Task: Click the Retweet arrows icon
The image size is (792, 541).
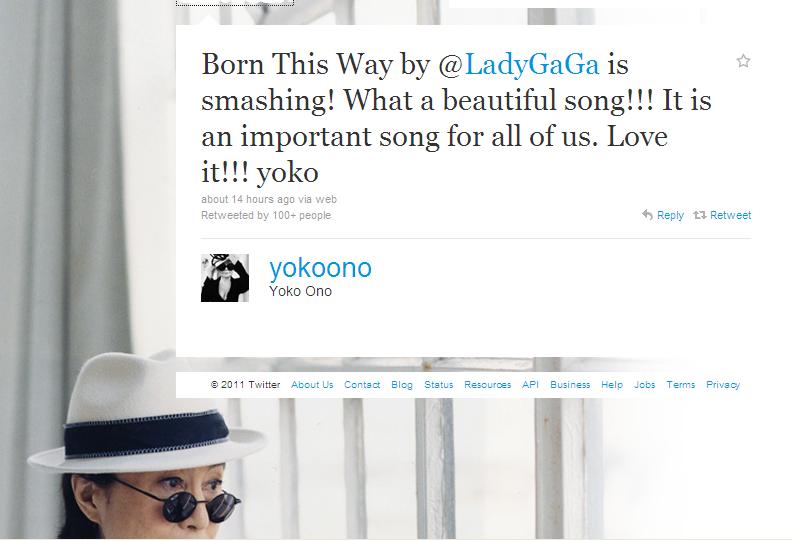Action: coord(700,215)
